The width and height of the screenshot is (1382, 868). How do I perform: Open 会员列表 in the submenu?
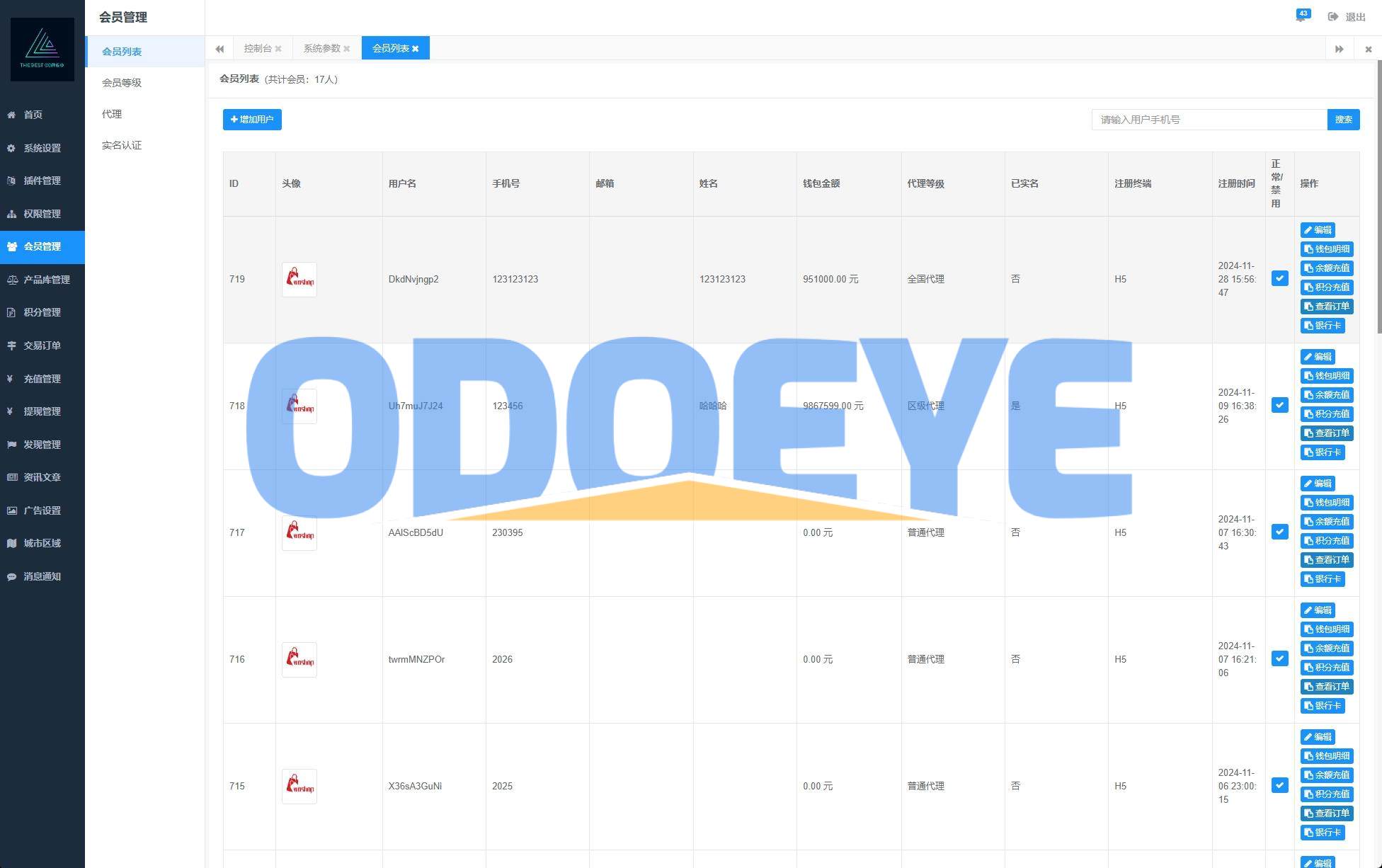(145, 52)
